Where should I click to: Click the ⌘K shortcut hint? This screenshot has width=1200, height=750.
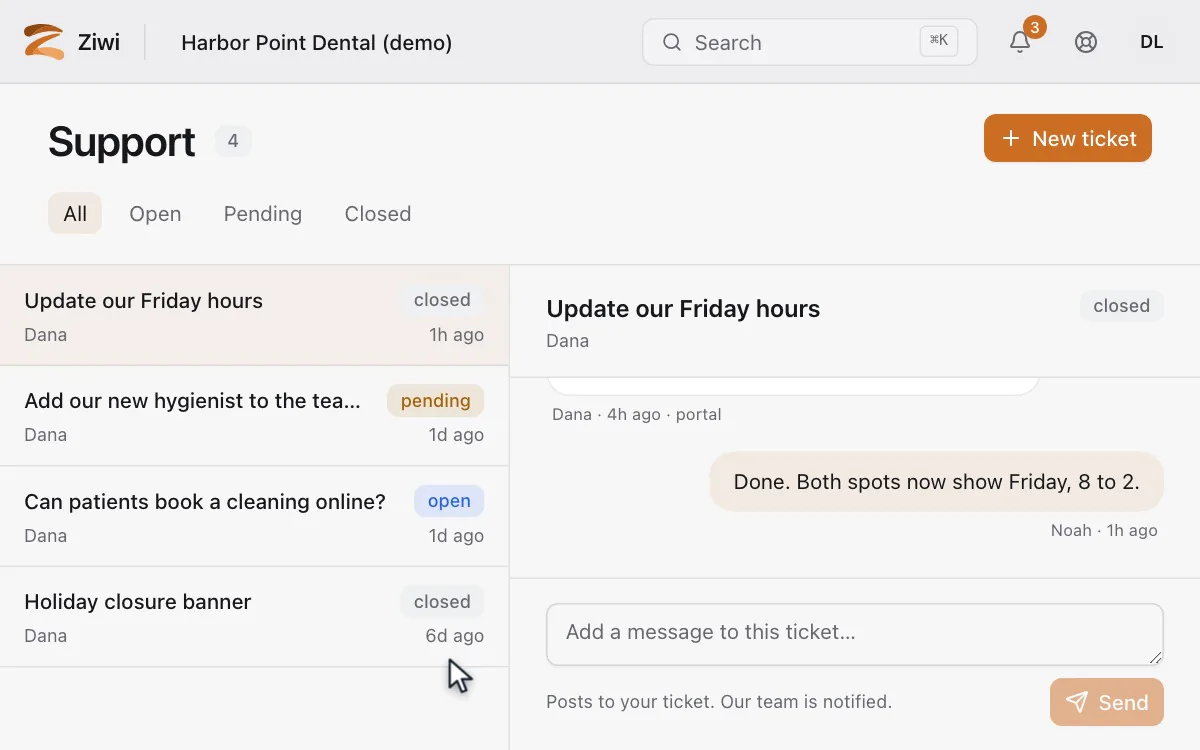pos(939,41)
